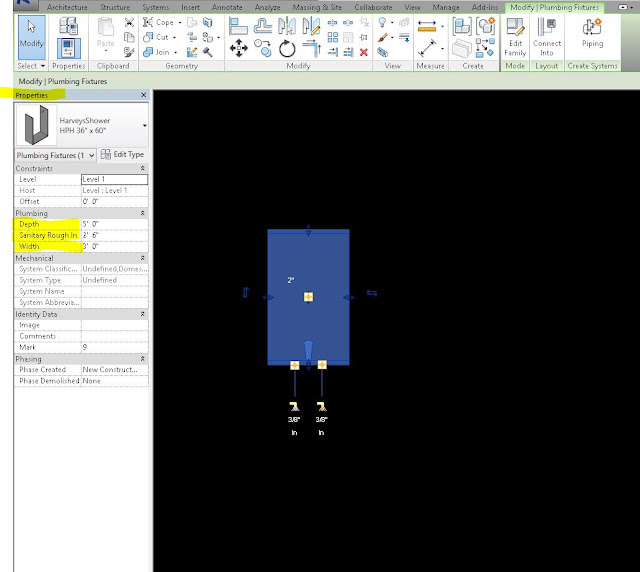Screen dimensions: 640x572
Task: Select the Demolish hammer tool
Action: tap(208, 52)
